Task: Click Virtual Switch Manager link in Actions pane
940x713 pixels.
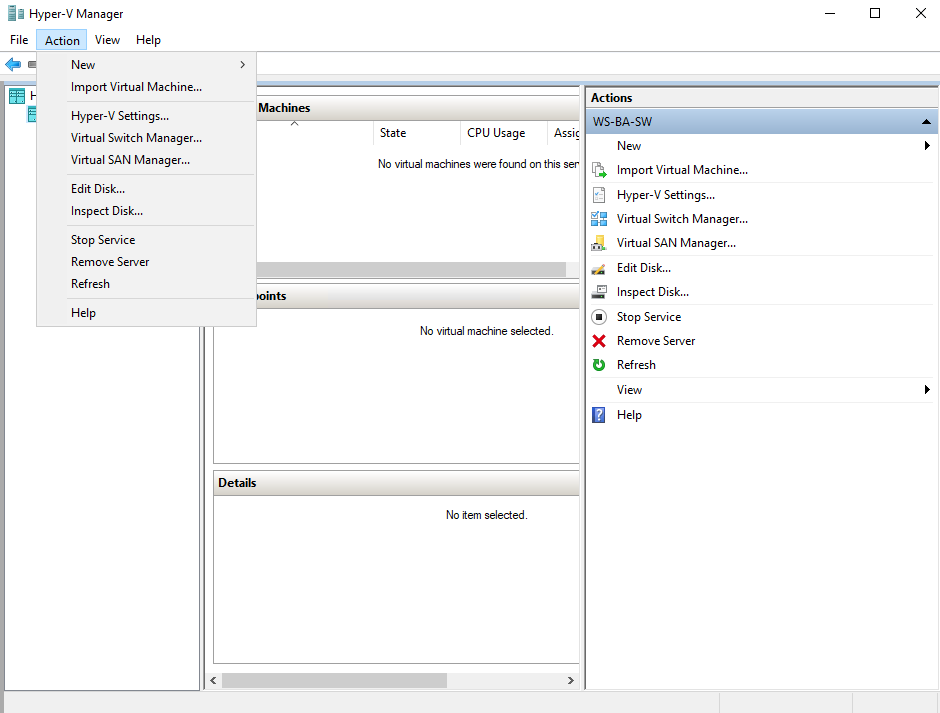Action: coord(682,219)
